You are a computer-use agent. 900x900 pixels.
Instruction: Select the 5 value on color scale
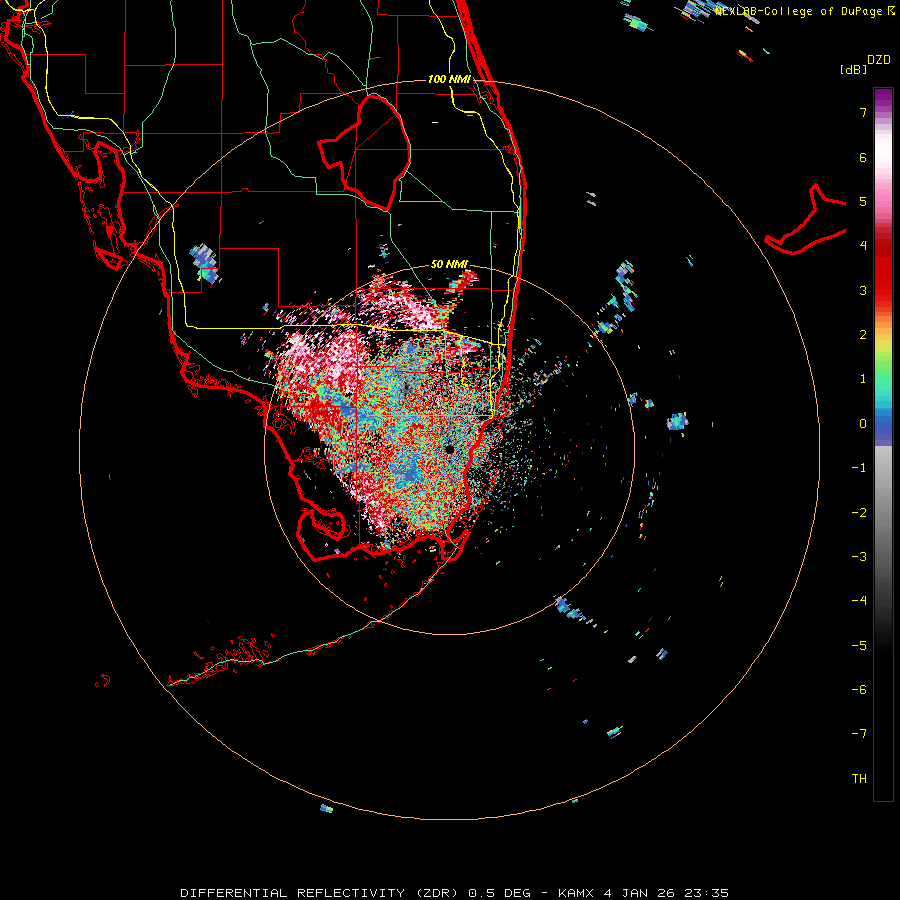(863, 201)
